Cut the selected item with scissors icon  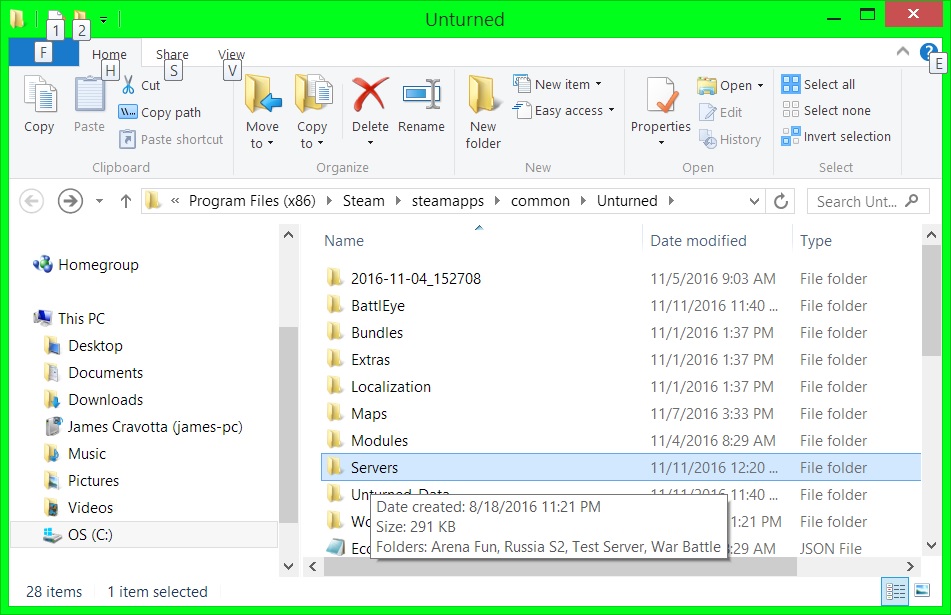tap(141, 86)
